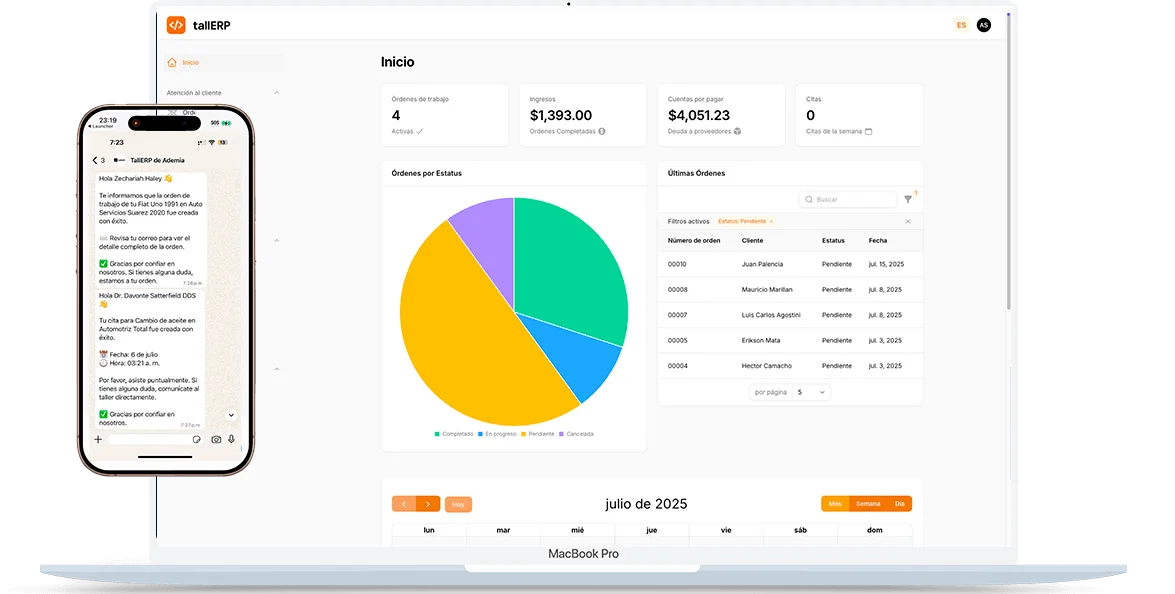Image resolution: width=1175 pixels, height=594 pixels.
Task: Toggle Pendiente legend entry
Action: pos(538,434)
